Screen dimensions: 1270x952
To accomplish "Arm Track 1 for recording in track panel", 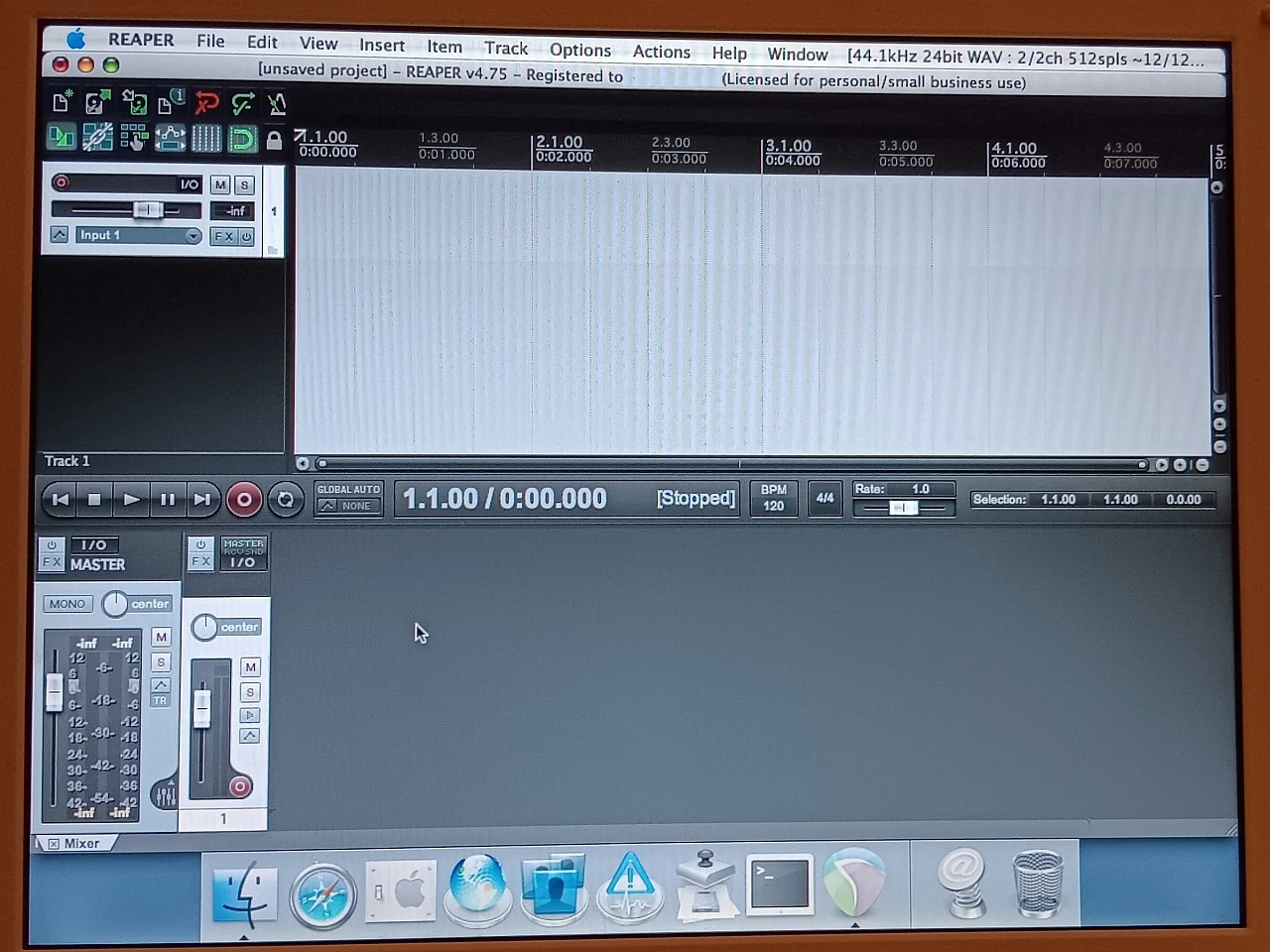I will 61,182.
